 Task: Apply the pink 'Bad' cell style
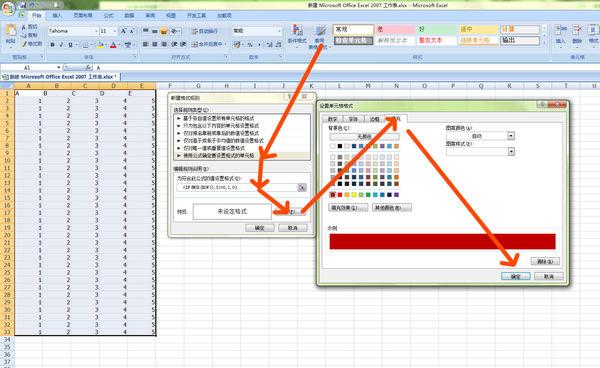[395, 29]
